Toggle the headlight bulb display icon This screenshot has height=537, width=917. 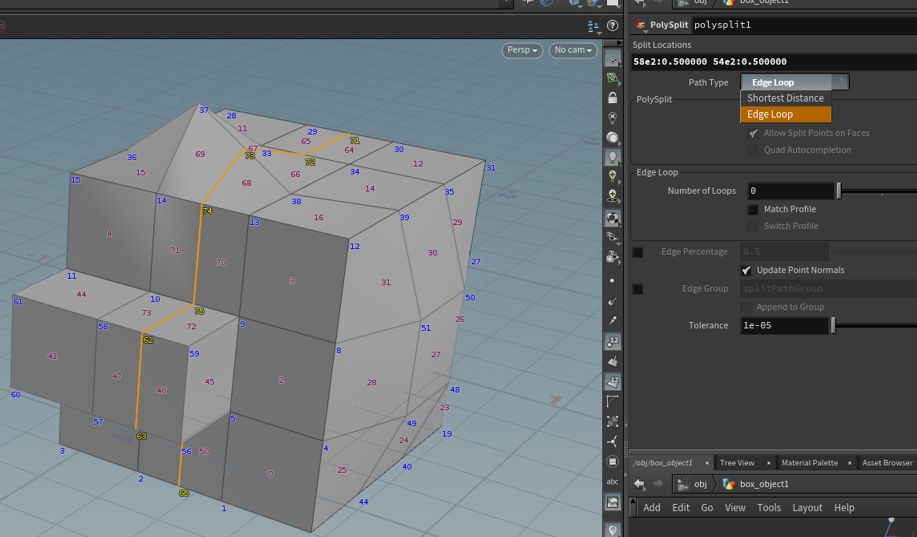pyautogui.click(x=612, y=157)
